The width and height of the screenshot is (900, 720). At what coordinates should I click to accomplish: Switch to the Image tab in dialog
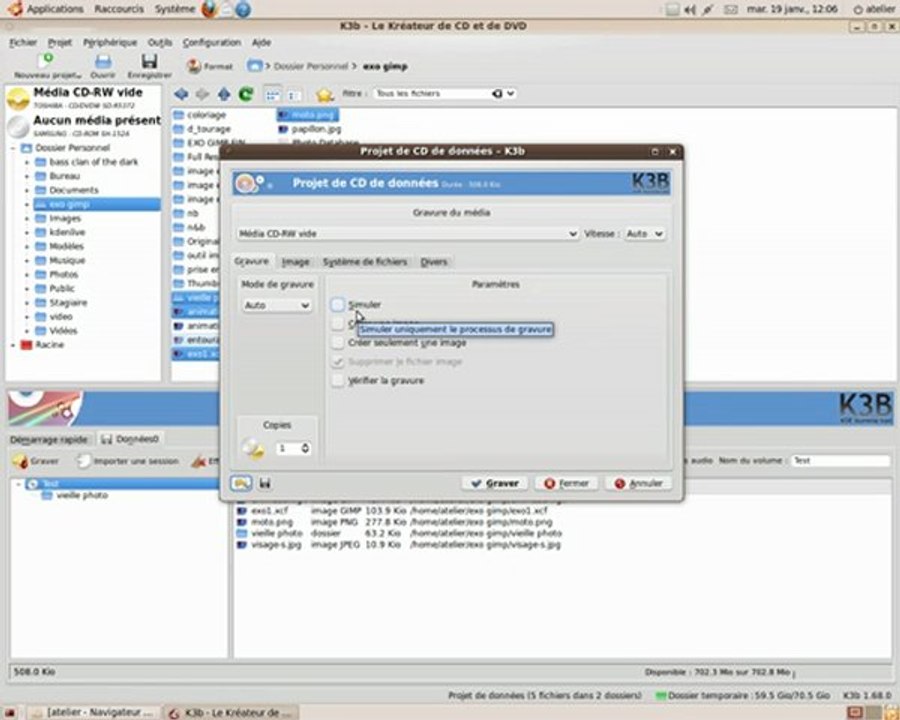(296, 262)
